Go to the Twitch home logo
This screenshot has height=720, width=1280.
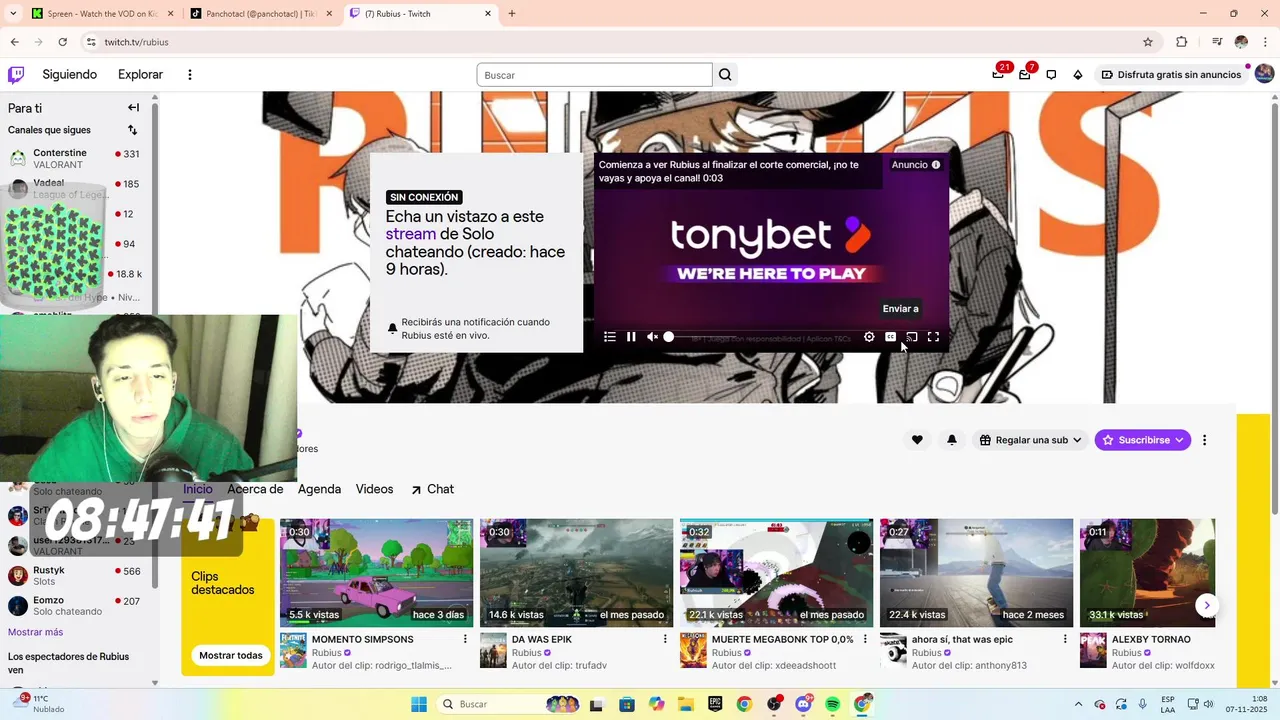[x=16, y=75]
